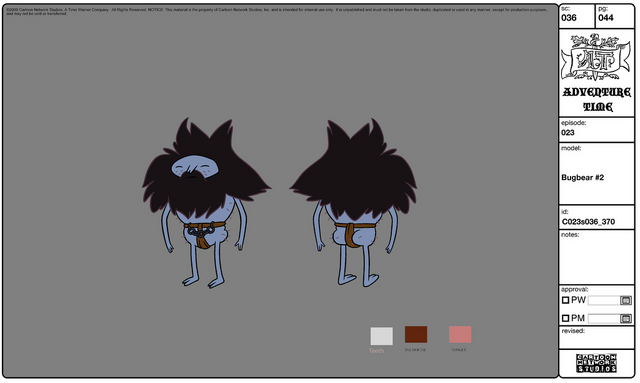Open the calendar icon beside PW field
The width and height of the screenshot is (640, 383).
pos(626,301)
